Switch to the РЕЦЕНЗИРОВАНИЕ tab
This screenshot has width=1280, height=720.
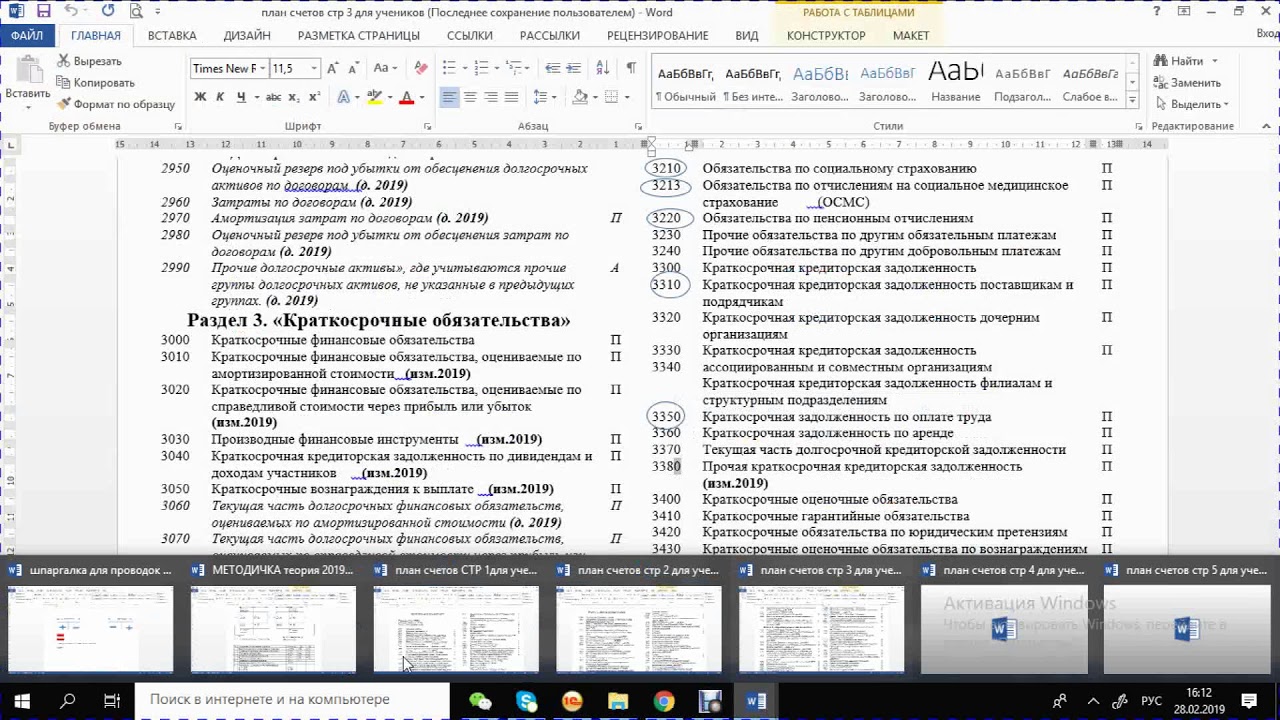coord(658,35)
